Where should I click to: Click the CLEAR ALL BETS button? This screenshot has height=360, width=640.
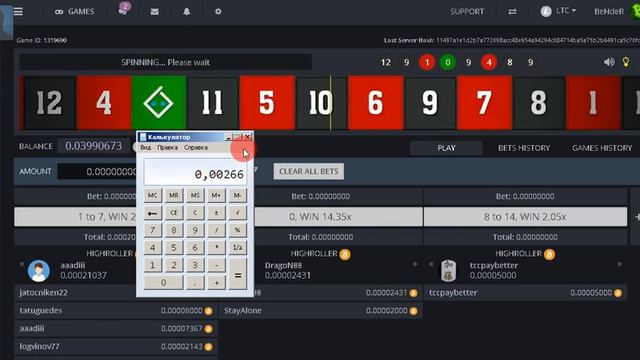[x=309, y=171]
